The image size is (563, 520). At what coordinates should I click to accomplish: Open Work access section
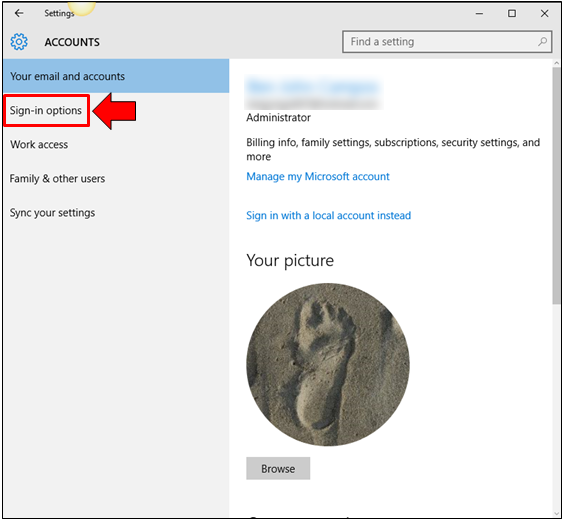(x=39, y=144)
